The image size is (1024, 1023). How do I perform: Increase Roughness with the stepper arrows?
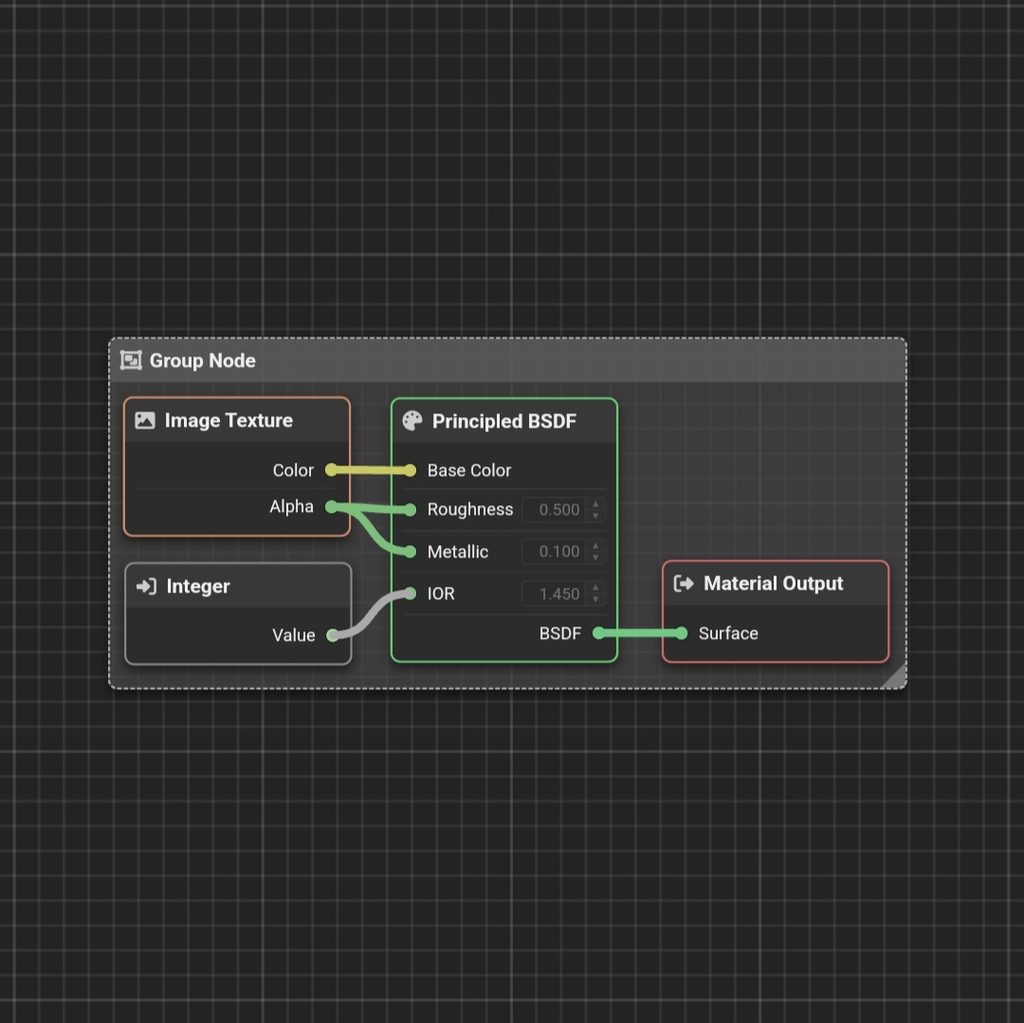pos(596,505)
